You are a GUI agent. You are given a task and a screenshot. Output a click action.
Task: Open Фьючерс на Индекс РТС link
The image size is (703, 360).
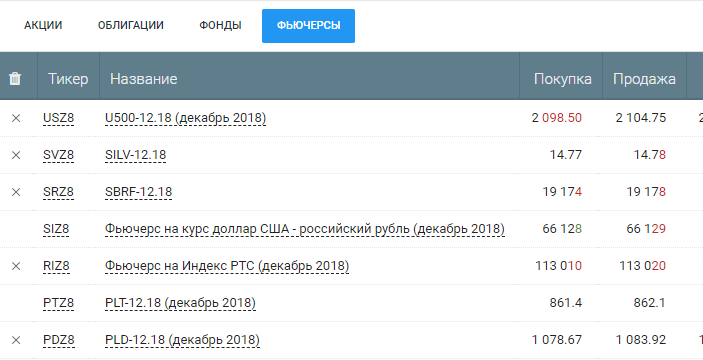click(x=227, y=266)
